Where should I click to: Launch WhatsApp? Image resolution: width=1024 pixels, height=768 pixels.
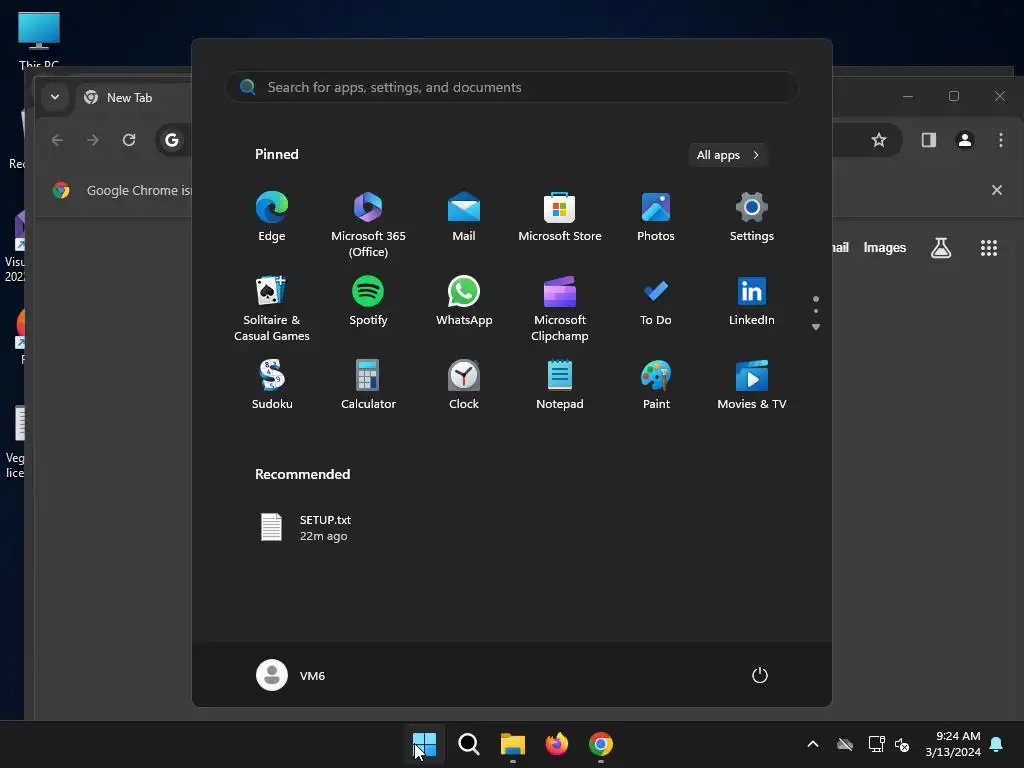pos(464,300)
